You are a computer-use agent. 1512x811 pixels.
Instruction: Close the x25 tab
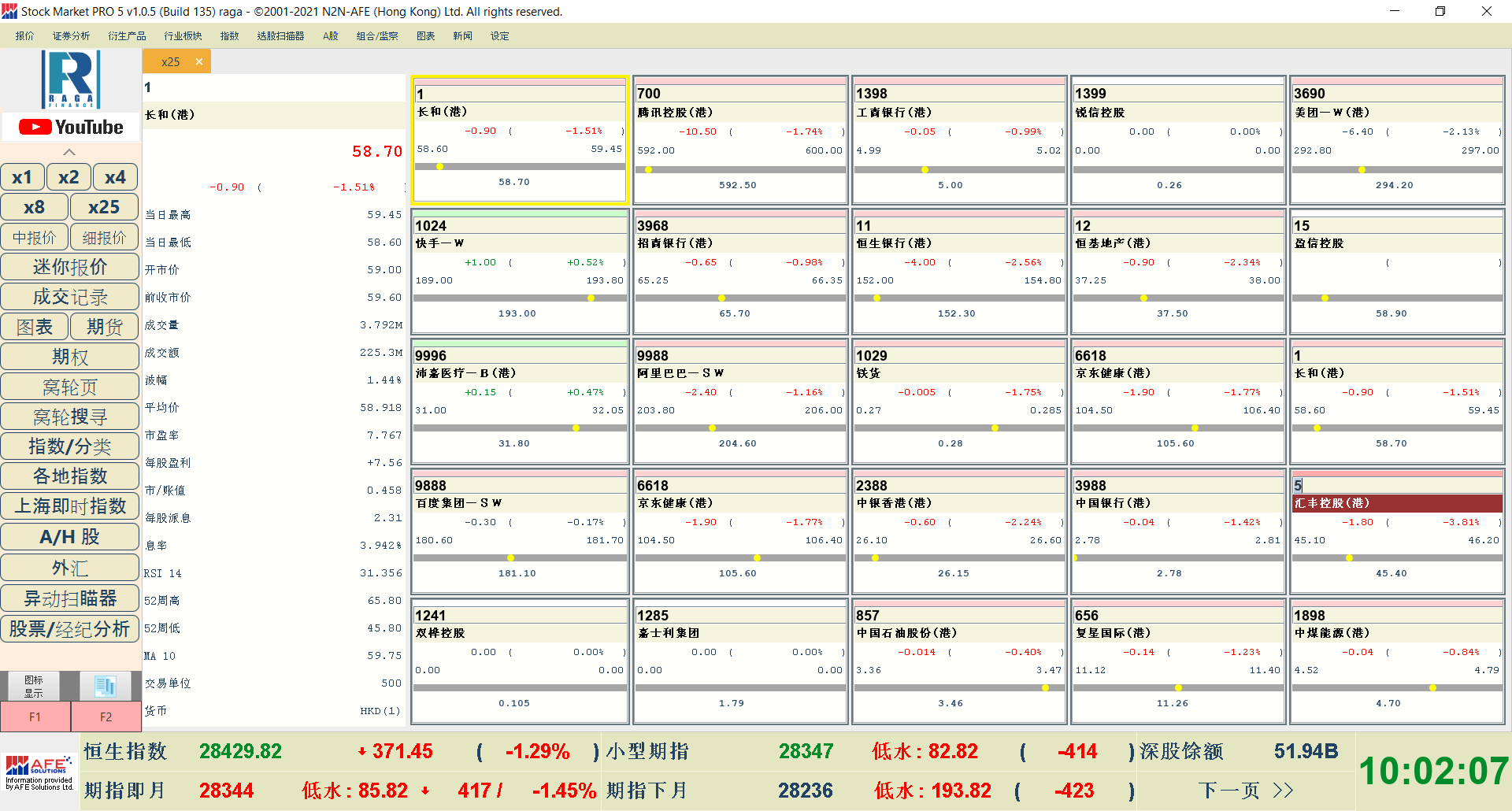[x=199, y=61]
